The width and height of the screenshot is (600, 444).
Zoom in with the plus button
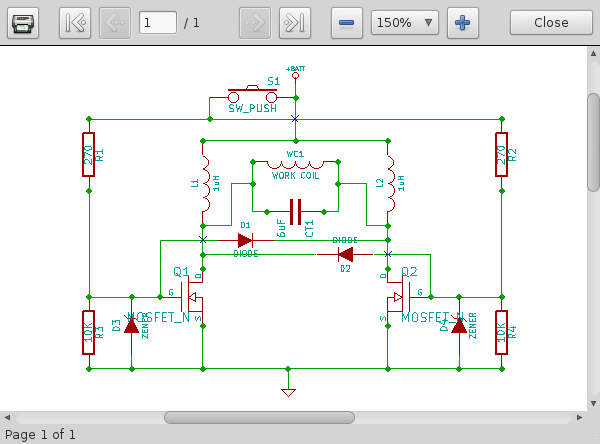[x=463, y=23]
